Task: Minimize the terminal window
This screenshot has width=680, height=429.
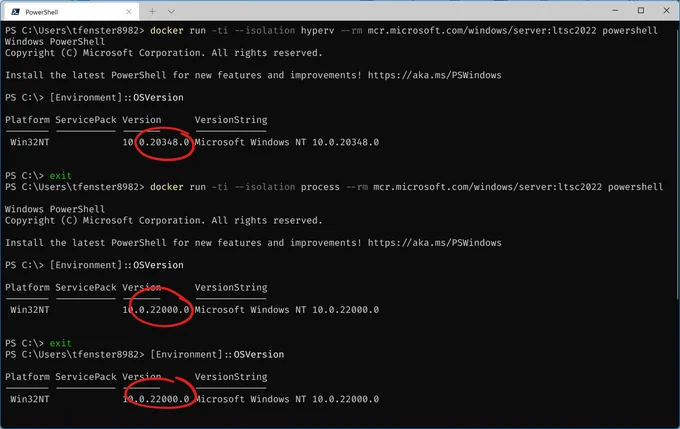Action: click(x=615, y=10)
